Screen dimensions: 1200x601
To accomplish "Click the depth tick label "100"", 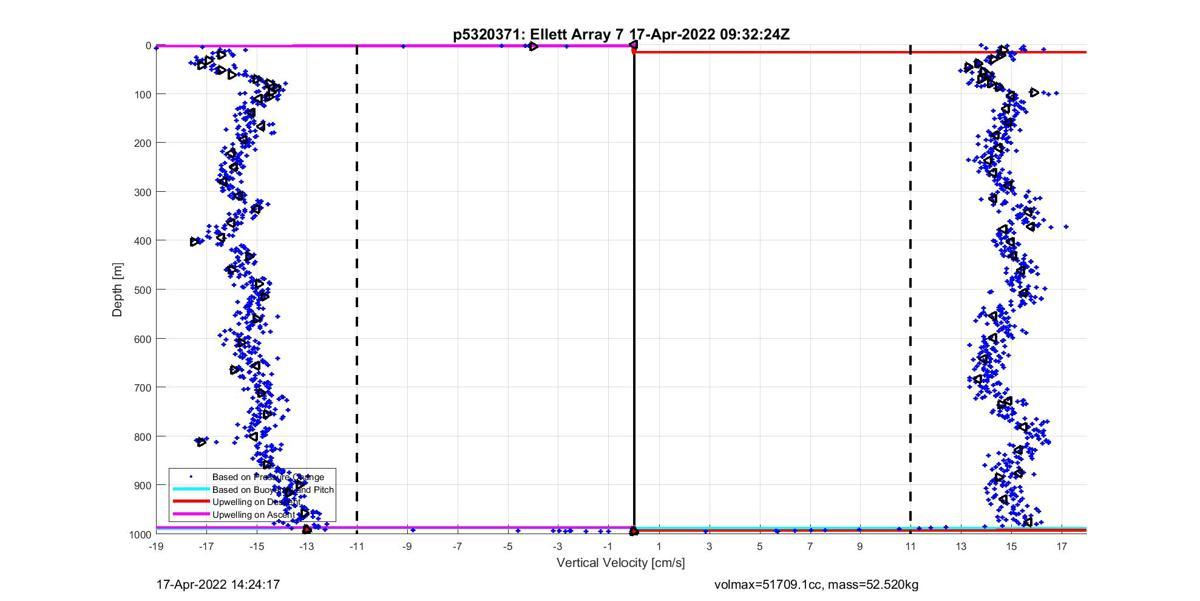I will click(x=142, y=95).
